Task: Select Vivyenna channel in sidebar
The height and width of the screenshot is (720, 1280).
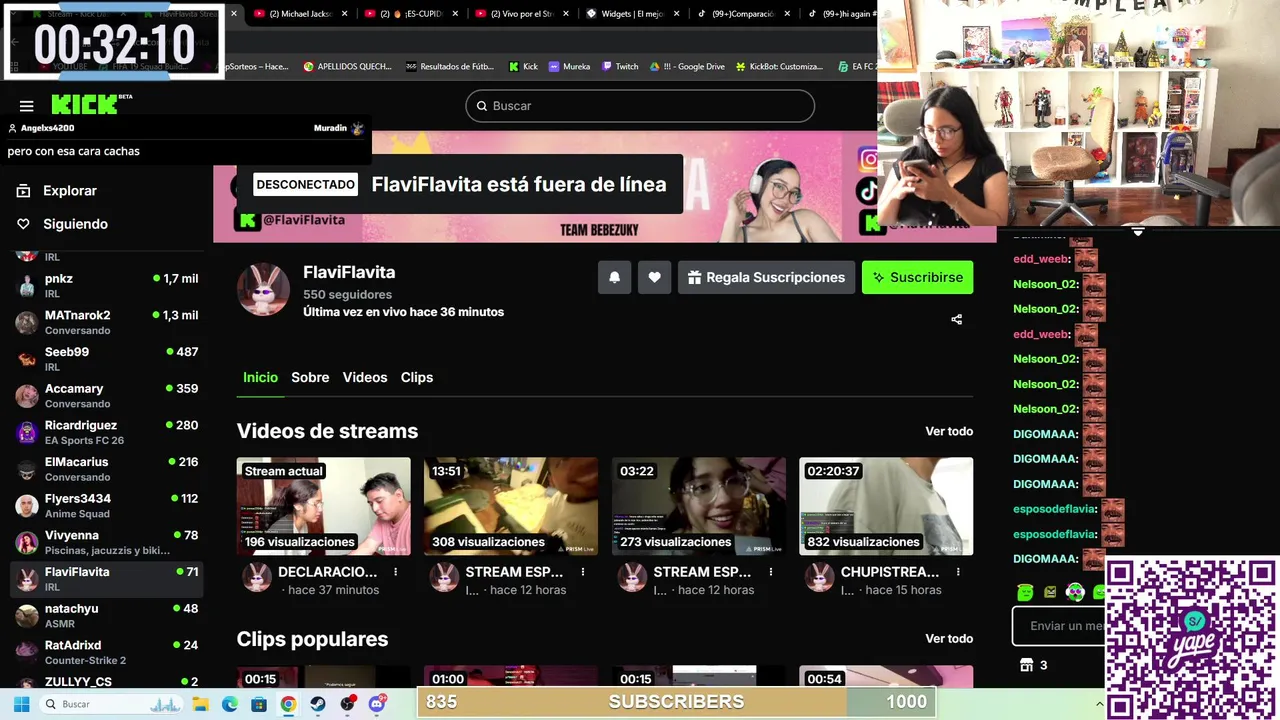Action: click(106, 542)
